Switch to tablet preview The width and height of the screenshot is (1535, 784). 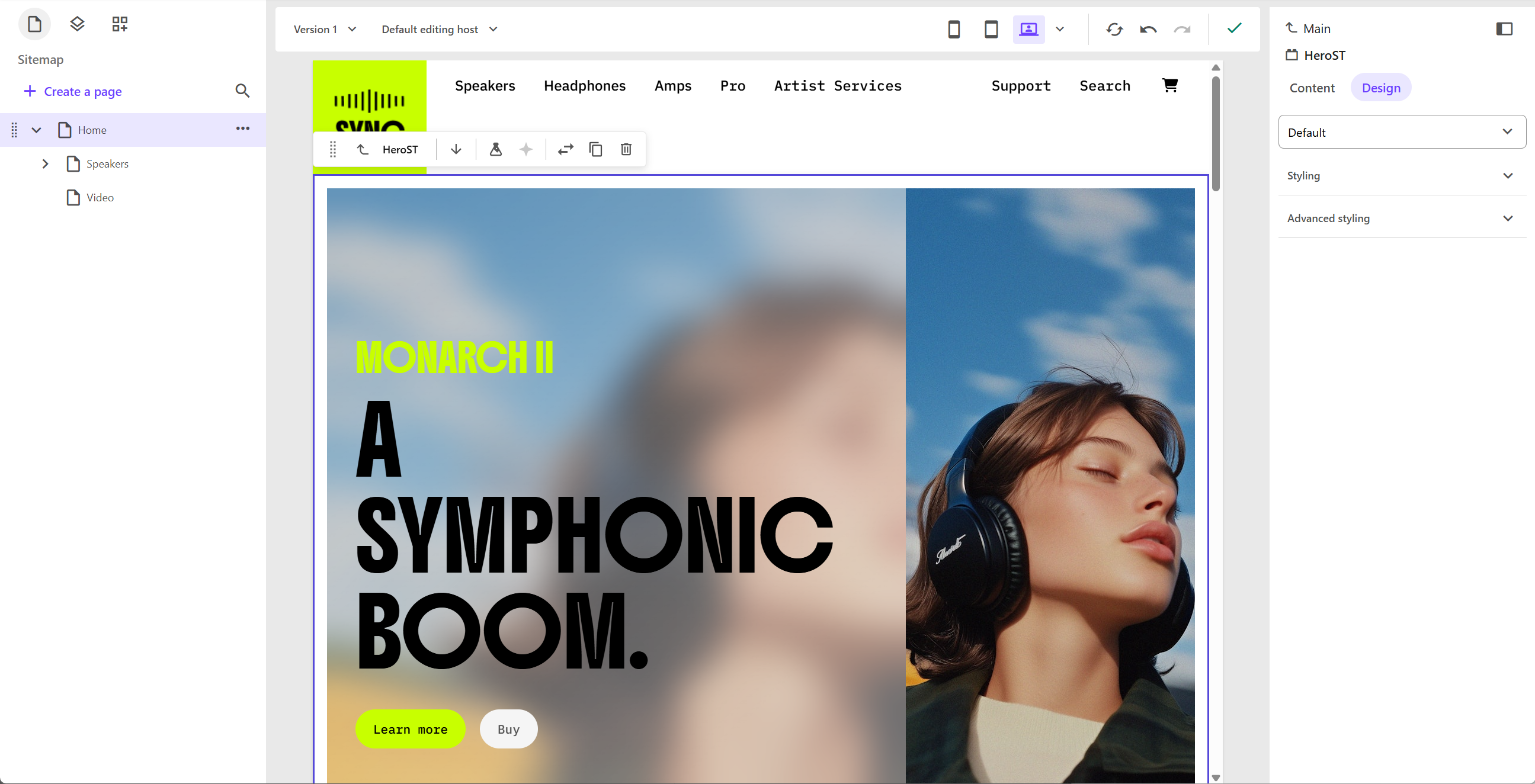coord(991,29)
